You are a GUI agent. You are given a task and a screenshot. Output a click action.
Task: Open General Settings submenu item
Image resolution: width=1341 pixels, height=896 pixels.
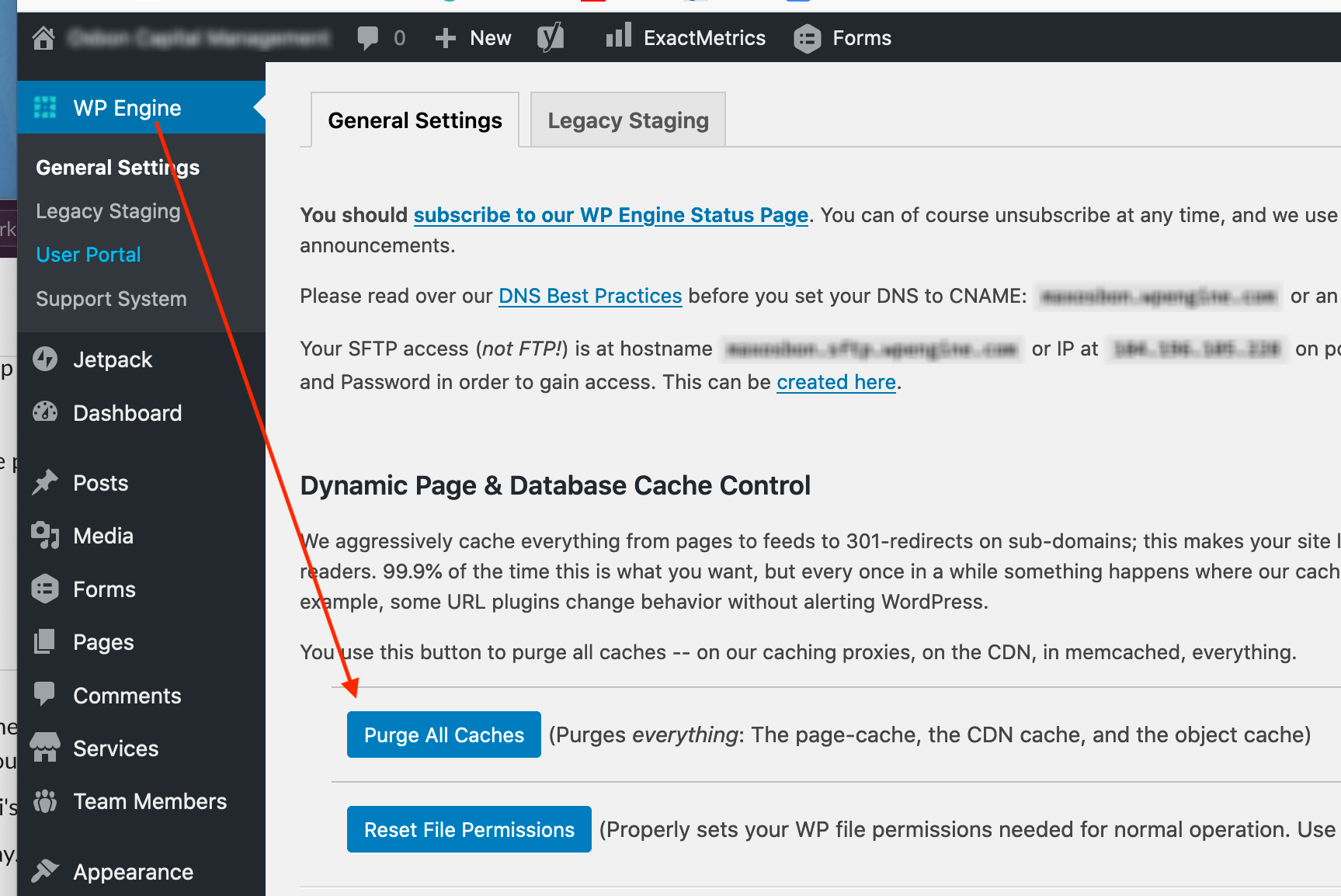[118, 168]
